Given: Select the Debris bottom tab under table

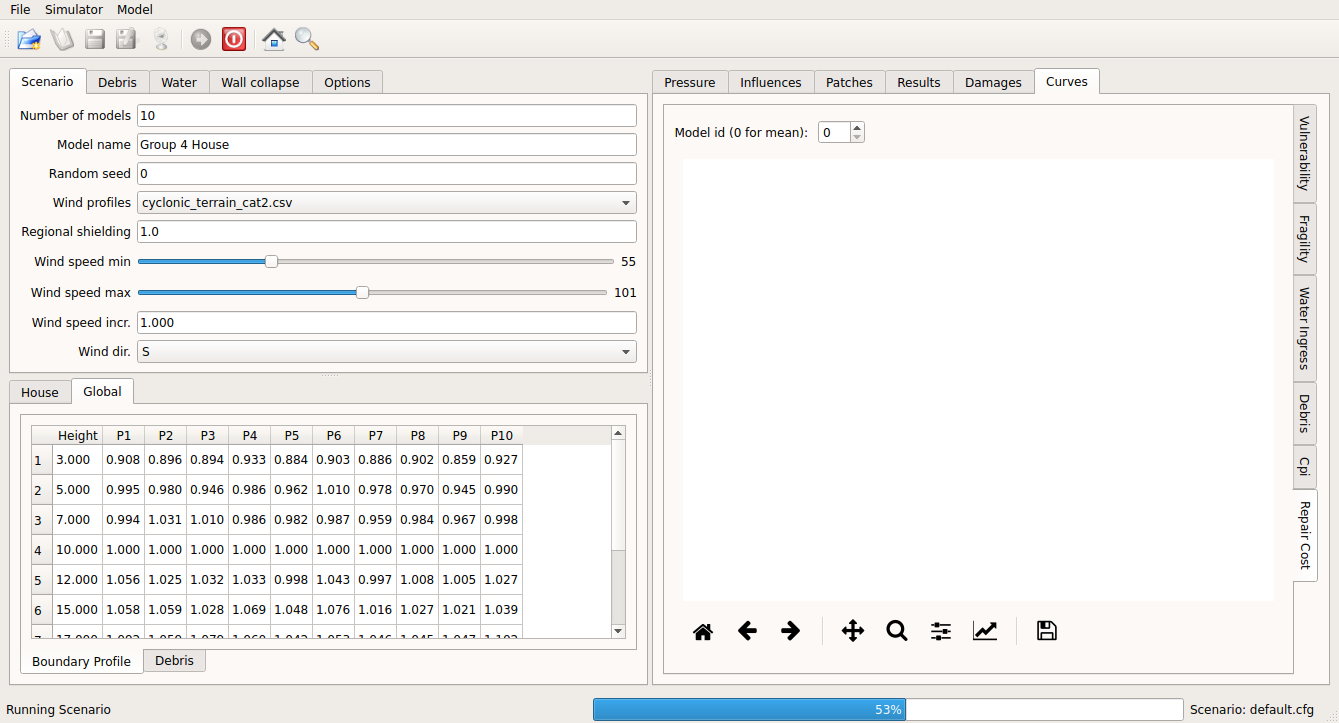Looking at the screenshot, I should [x=174, y=660].
